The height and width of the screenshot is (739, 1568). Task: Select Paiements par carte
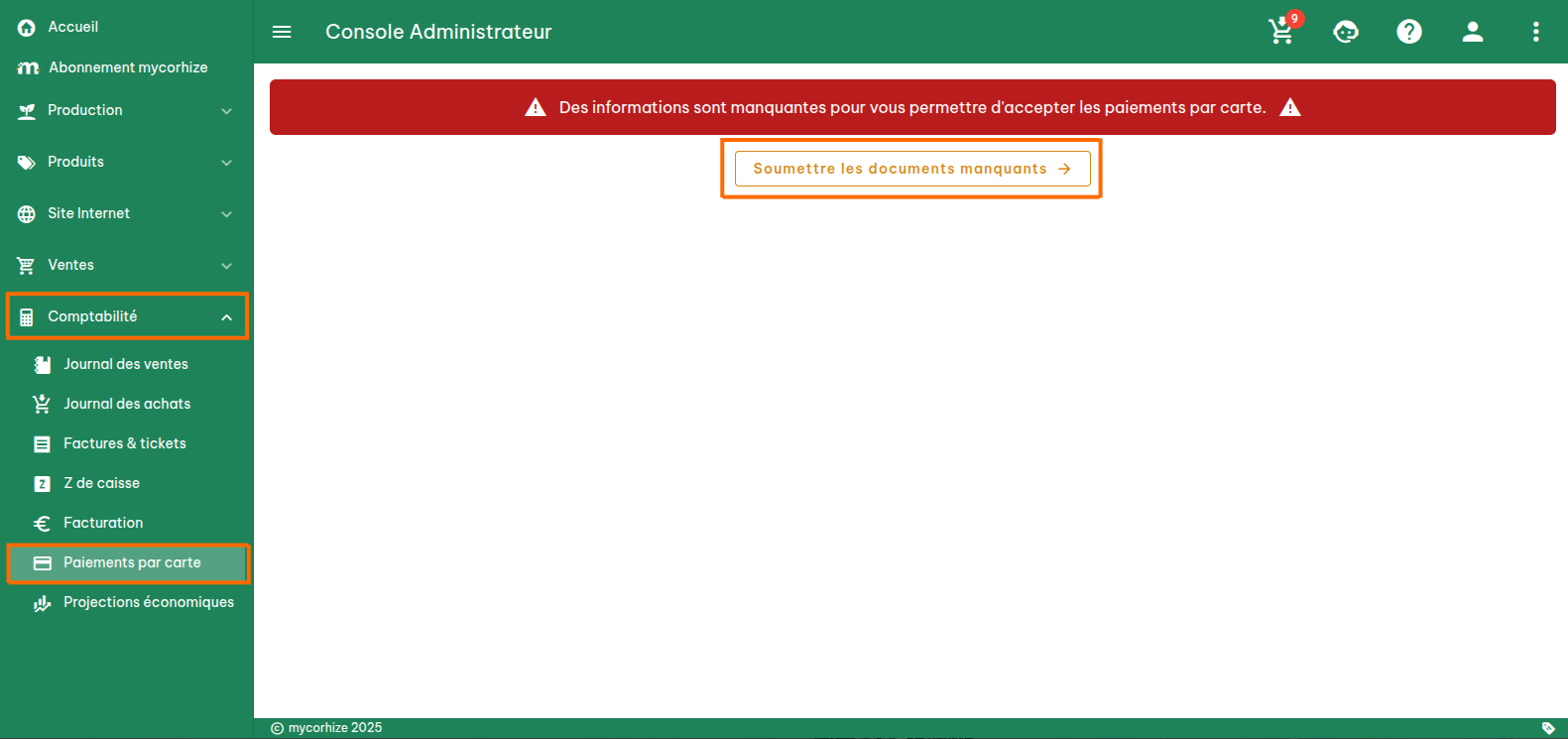(x=127, y=562)
